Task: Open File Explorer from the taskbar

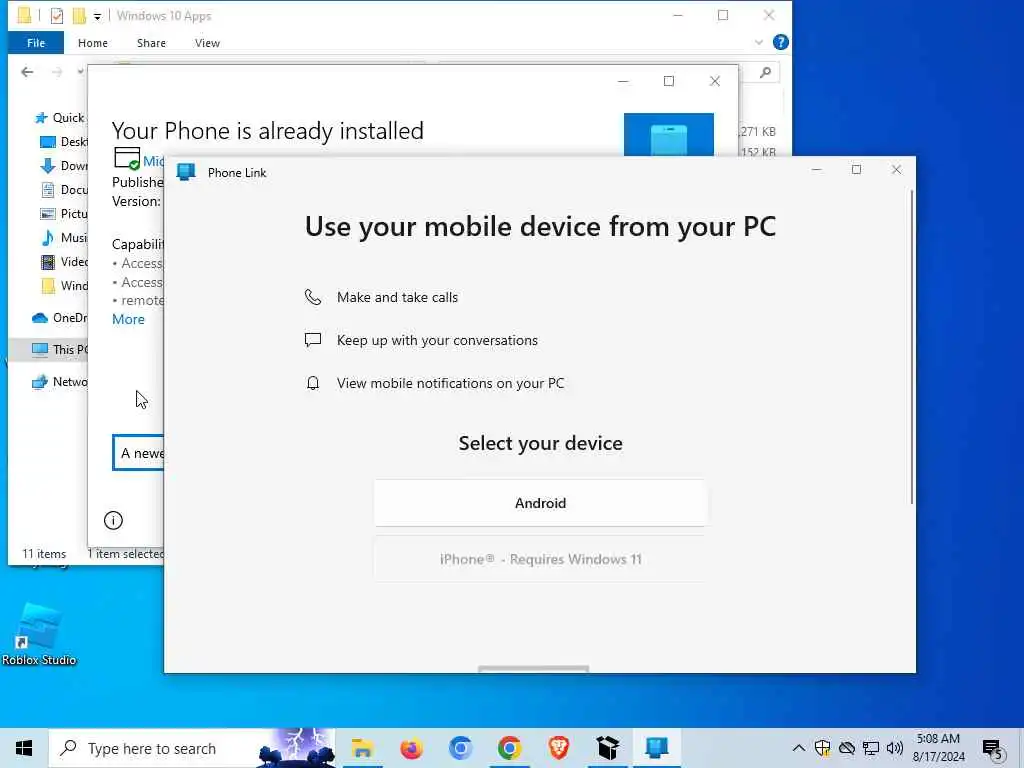Action: (x=362, y=748)
